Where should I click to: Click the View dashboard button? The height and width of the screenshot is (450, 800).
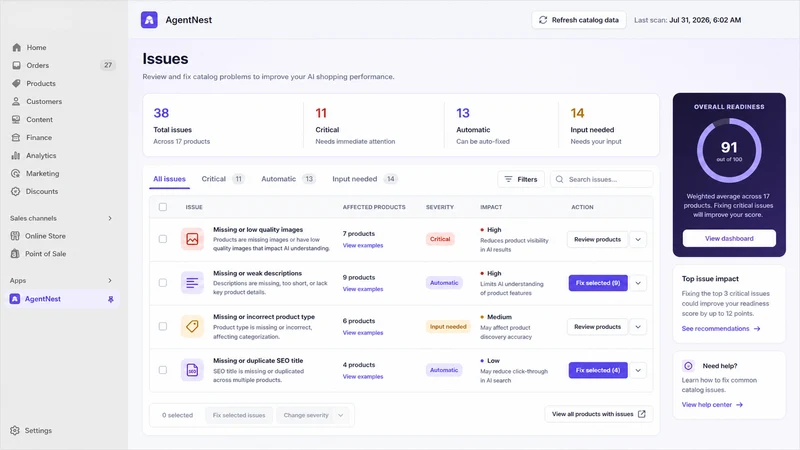(729, 238)
